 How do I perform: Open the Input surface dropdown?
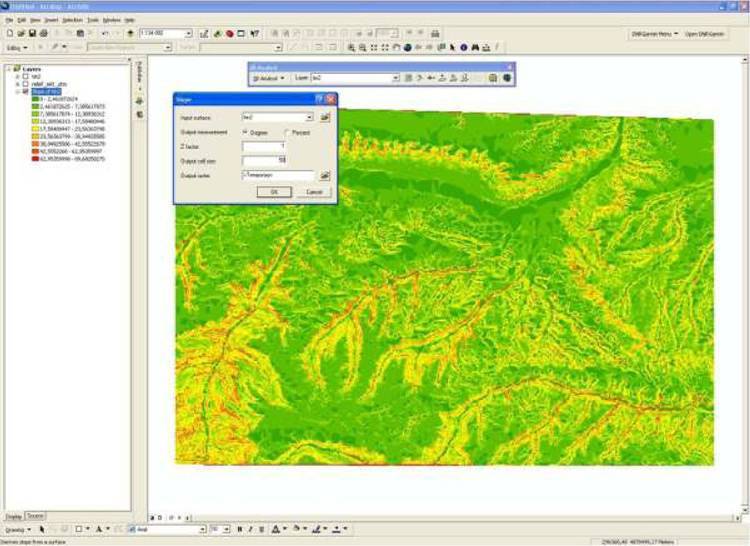tap(309, 117)
